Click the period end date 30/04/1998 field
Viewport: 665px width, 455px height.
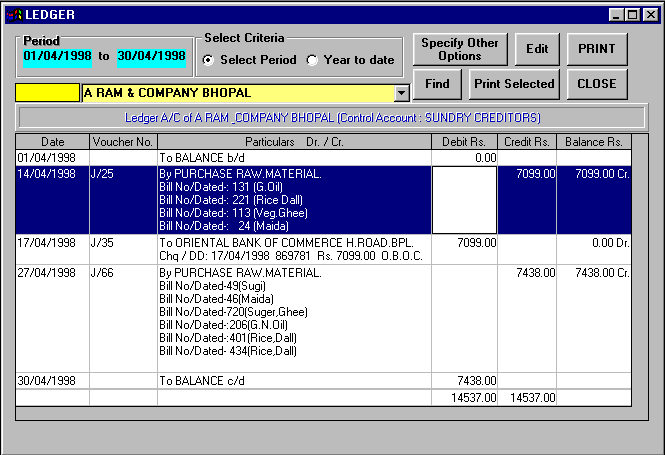[151, 56]
